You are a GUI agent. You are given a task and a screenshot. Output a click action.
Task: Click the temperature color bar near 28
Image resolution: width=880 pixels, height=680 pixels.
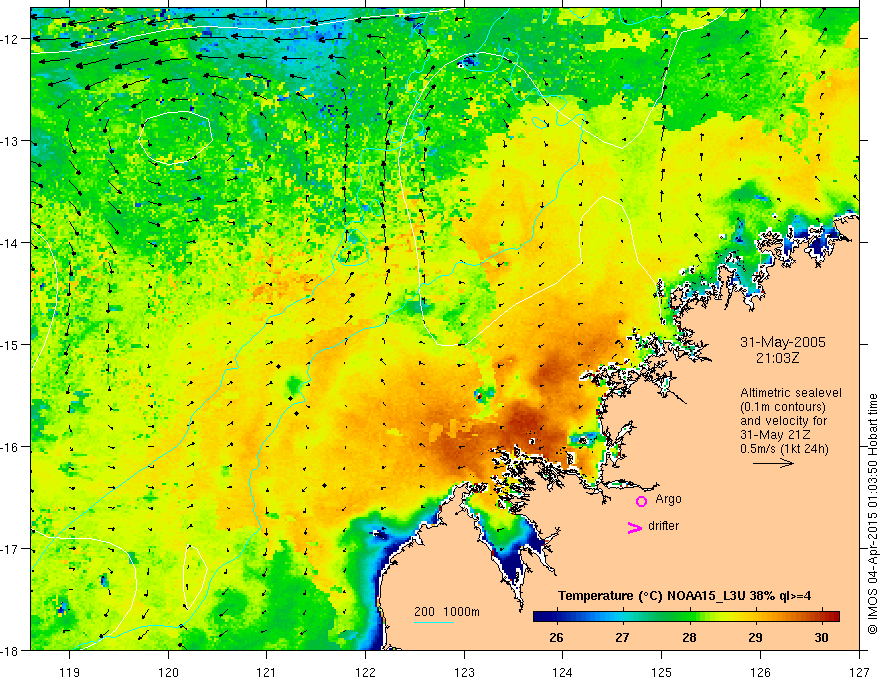click(689, 616)
